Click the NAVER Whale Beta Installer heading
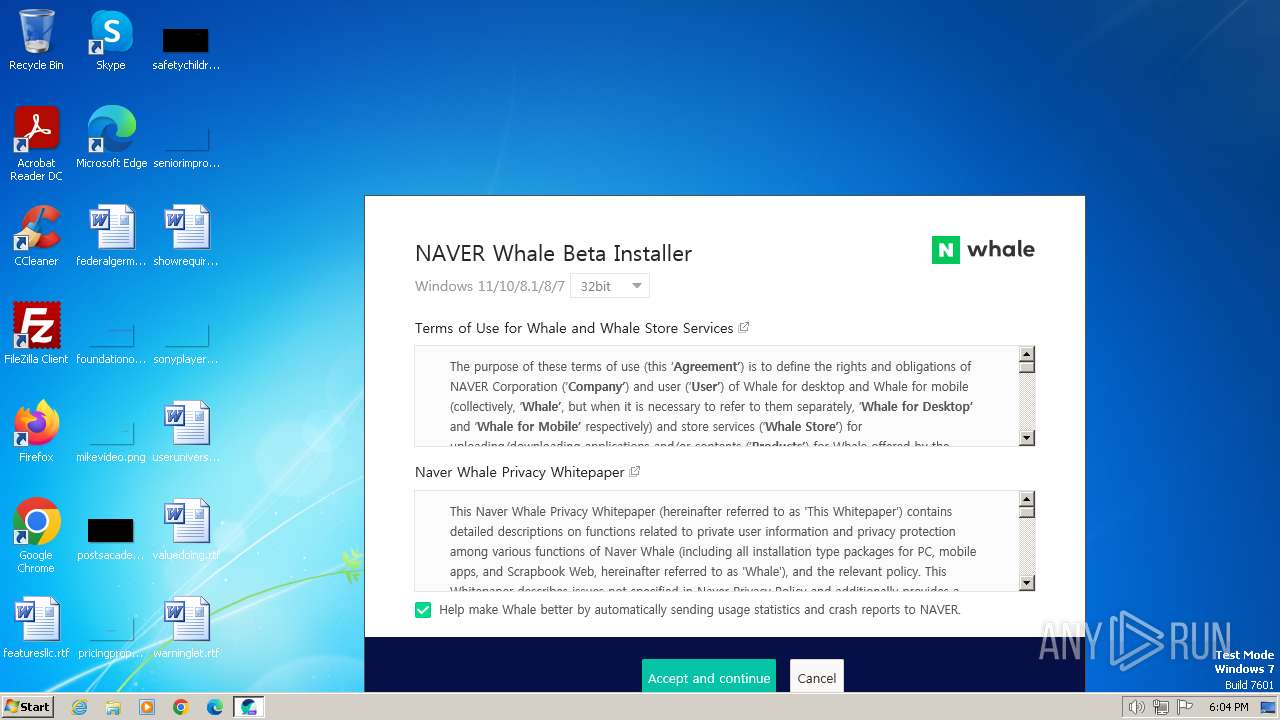Screen dimensions: 1280x720 [553, 253]
